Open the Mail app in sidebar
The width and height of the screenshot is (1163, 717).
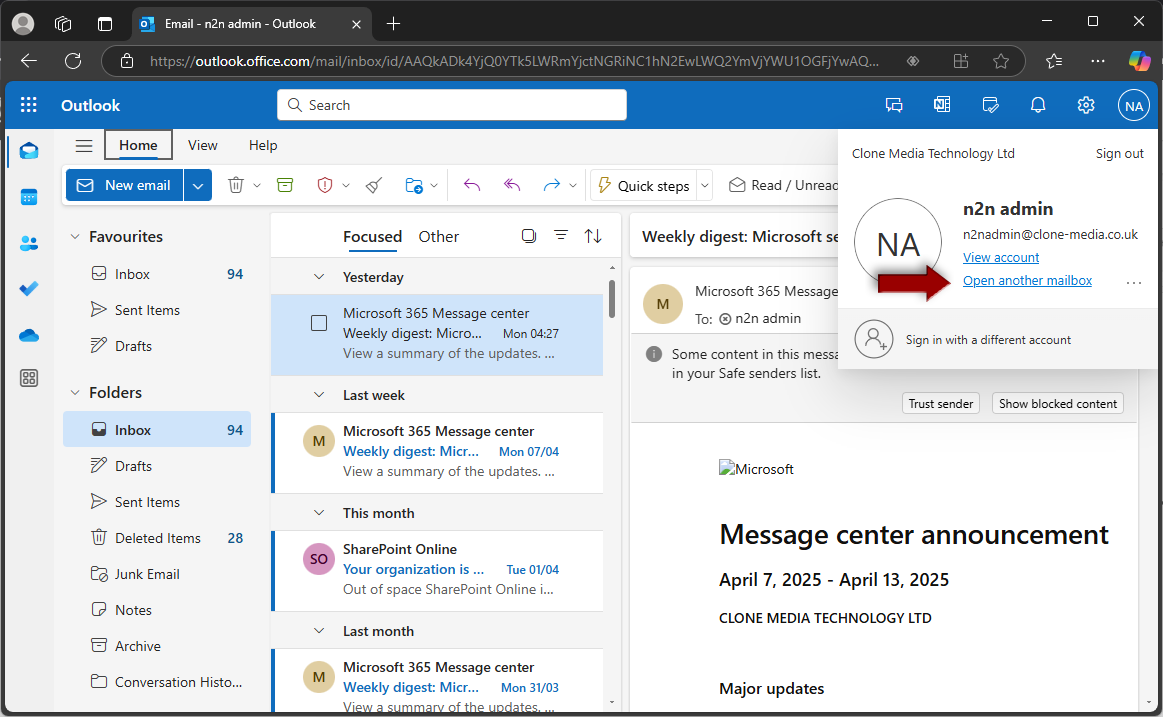click(x=29, y=151)
